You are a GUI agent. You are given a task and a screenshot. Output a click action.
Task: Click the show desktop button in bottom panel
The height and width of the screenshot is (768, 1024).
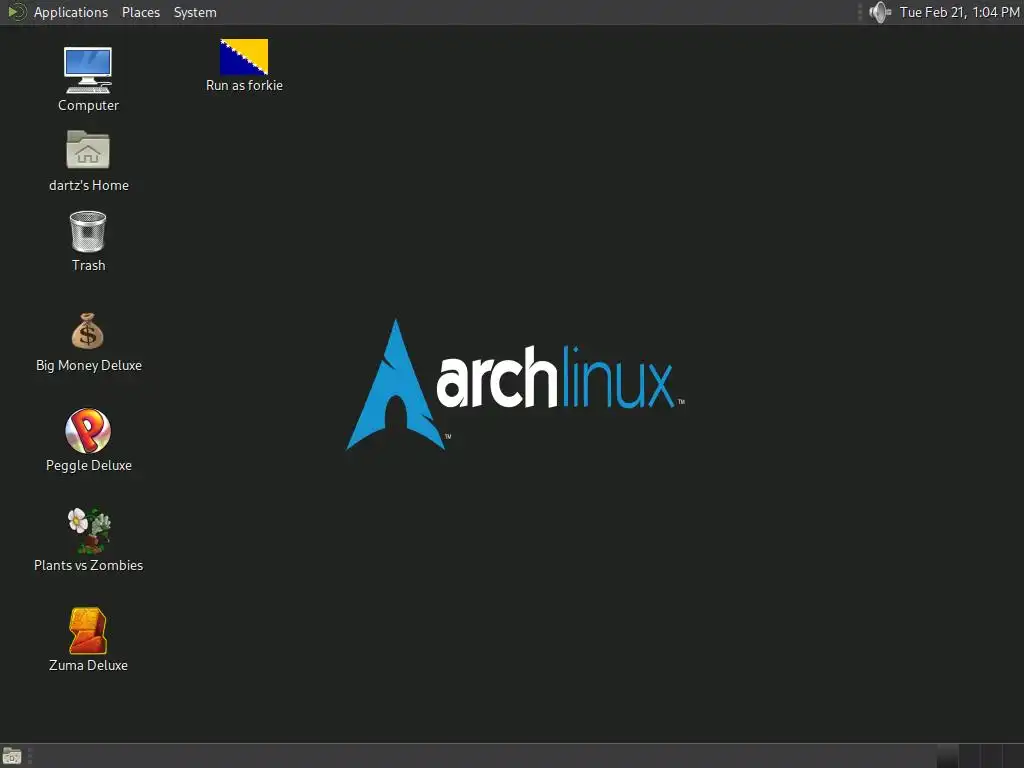tap(12, 756)
